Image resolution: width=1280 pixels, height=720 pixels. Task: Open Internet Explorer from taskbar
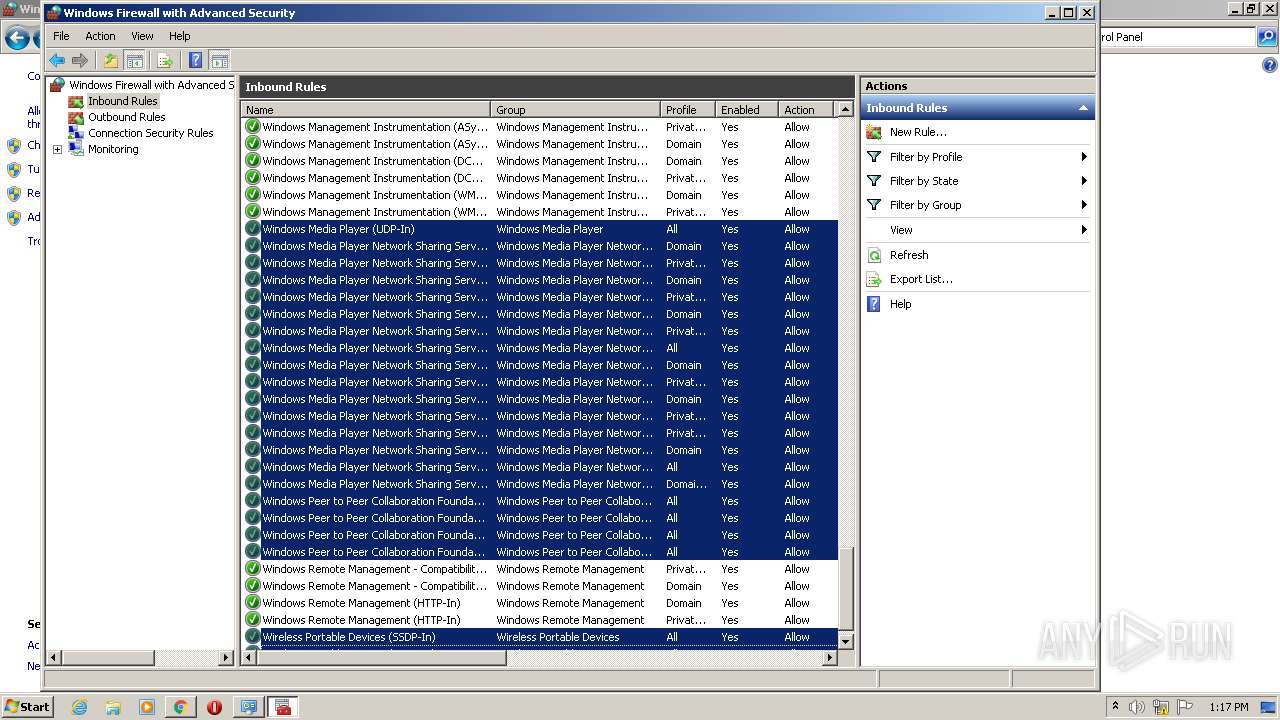[x=79, y=707]
